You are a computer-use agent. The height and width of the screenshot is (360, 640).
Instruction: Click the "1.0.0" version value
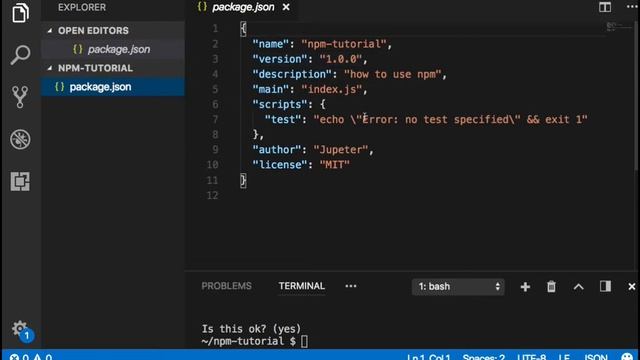pos(340,59)
